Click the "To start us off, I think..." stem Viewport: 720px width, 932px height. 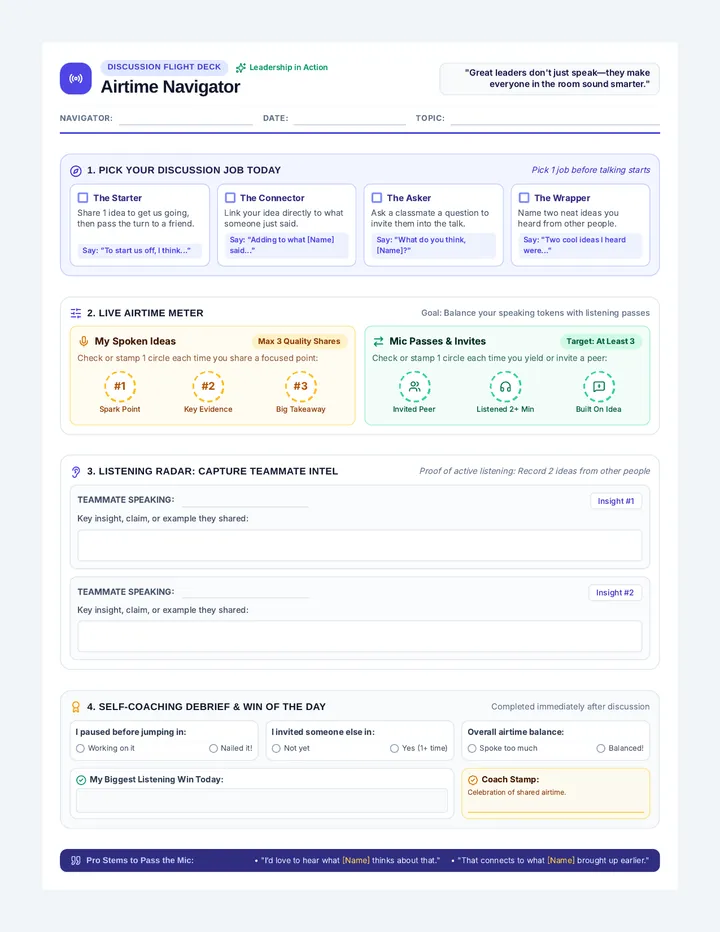140,250
